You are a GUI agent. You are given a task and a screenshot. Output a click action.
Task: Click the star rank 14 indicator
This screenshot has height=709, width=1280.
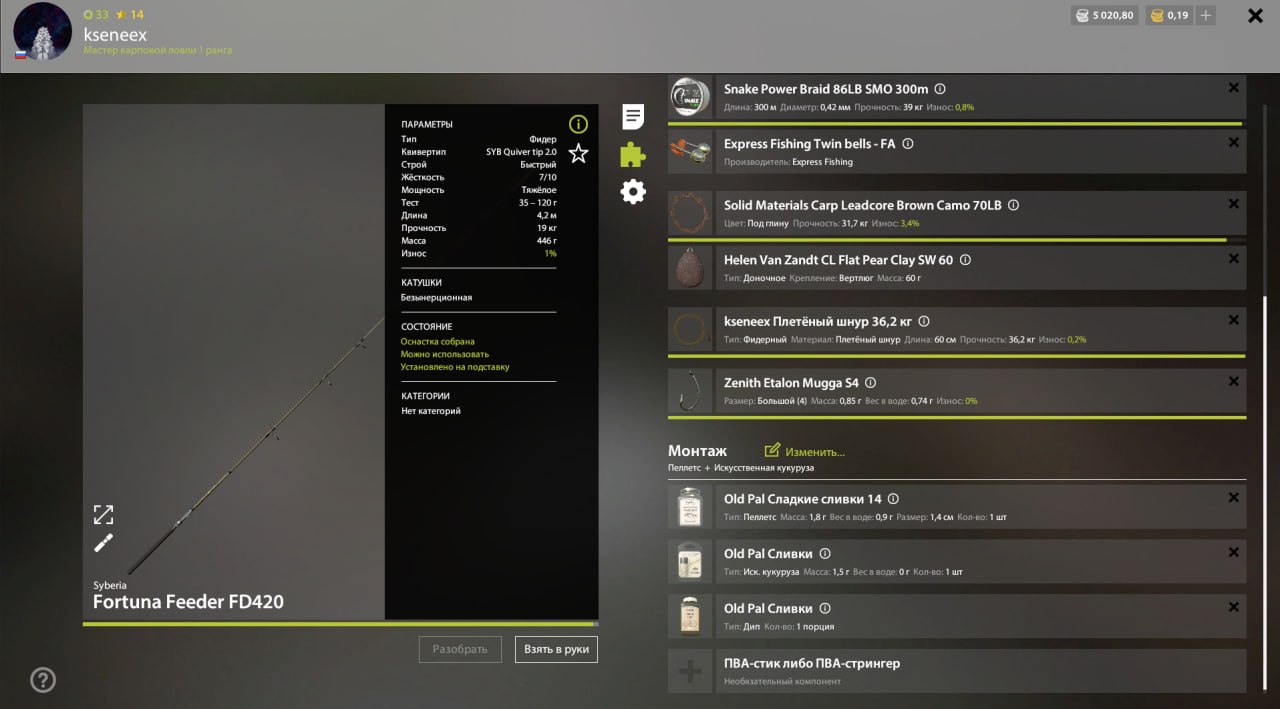coord(130,15)
